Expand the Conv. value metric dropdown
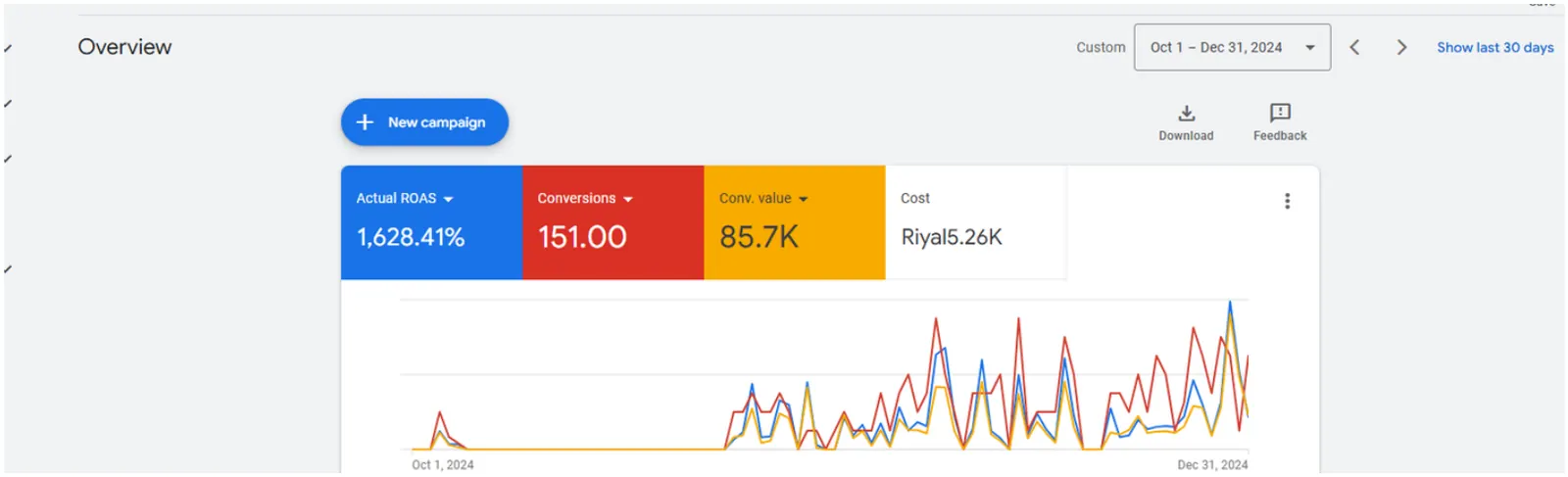Viewport: 1568px width, 477px height. [x=763, y=198]
